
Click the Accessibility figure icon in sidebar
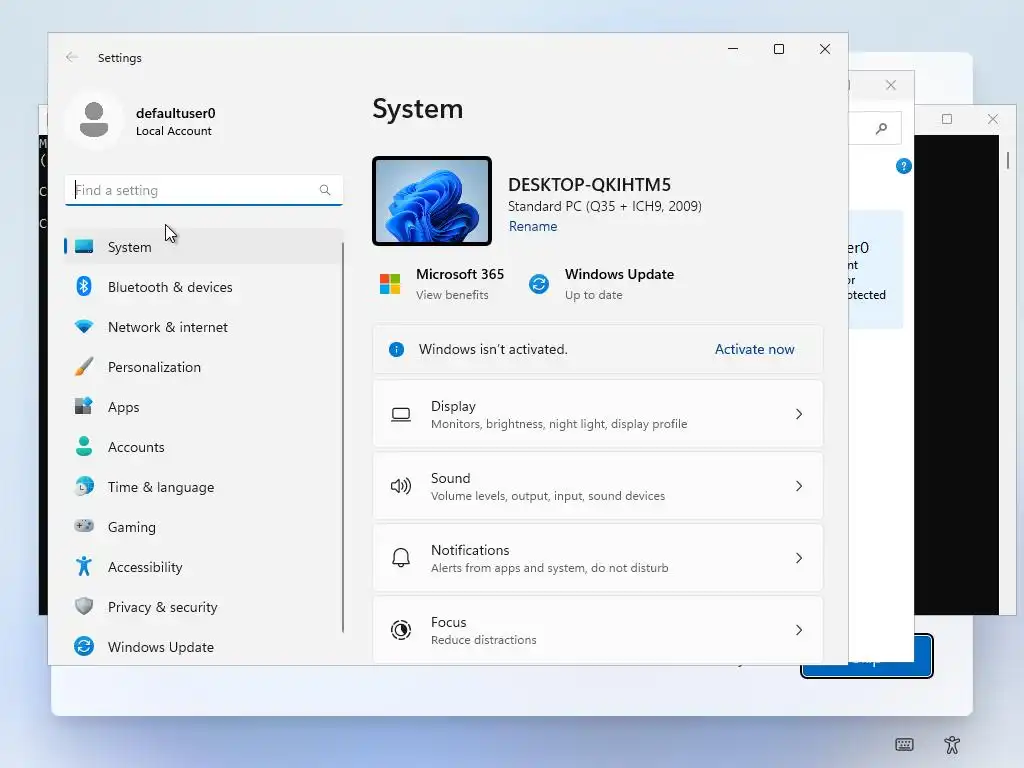click(84, 566)
